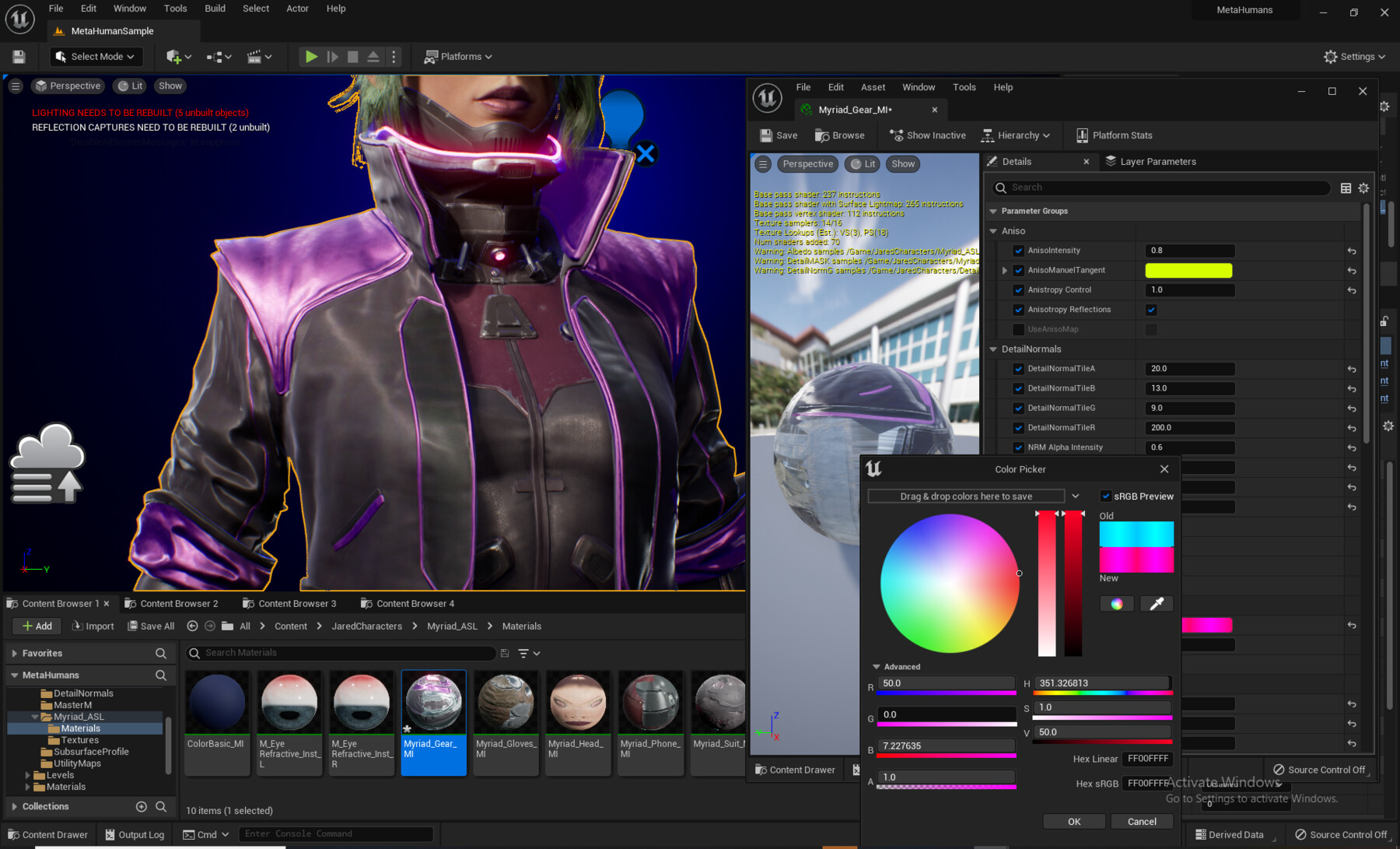Screen dimensions: 1400x849
Task: Toggle AnisoIntensity parameter checkbox
Action: (x=1018, y=251)
